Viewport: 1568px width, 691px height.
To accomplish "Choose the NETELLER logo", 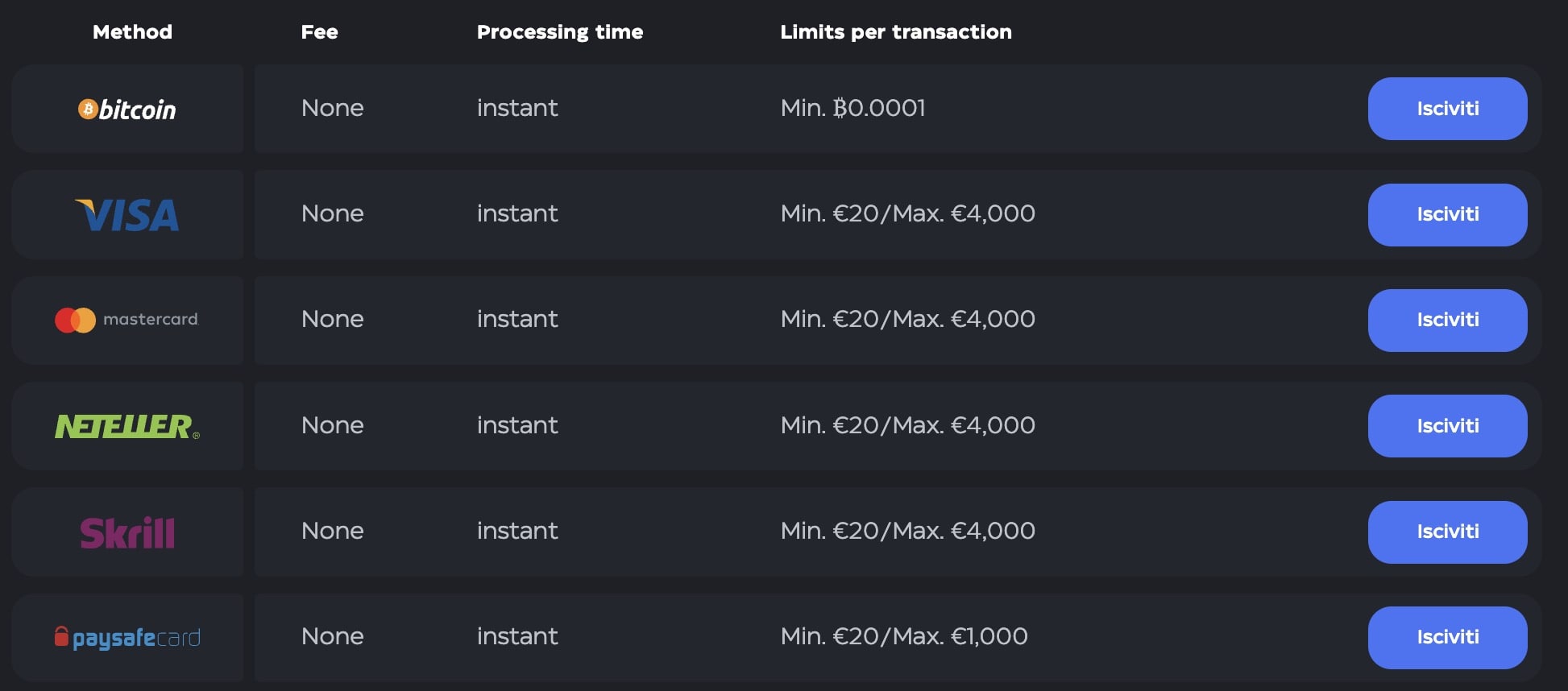I will click(x=127, y=426).
